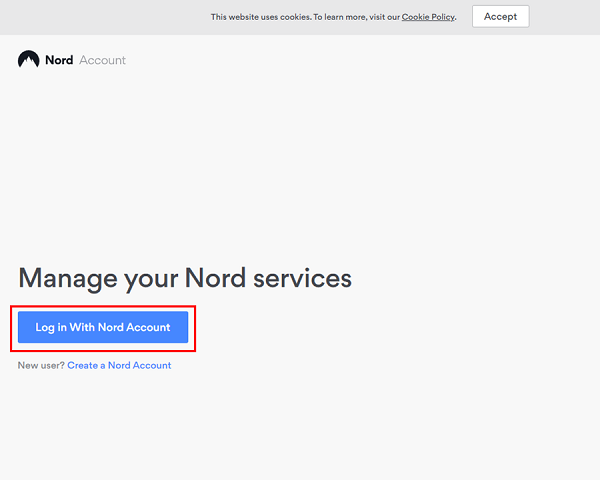The height and width of the screenshot is (480, 600).
Task: Log in With Nord Account
Action: pyautogui.click(x=103, y=327)
